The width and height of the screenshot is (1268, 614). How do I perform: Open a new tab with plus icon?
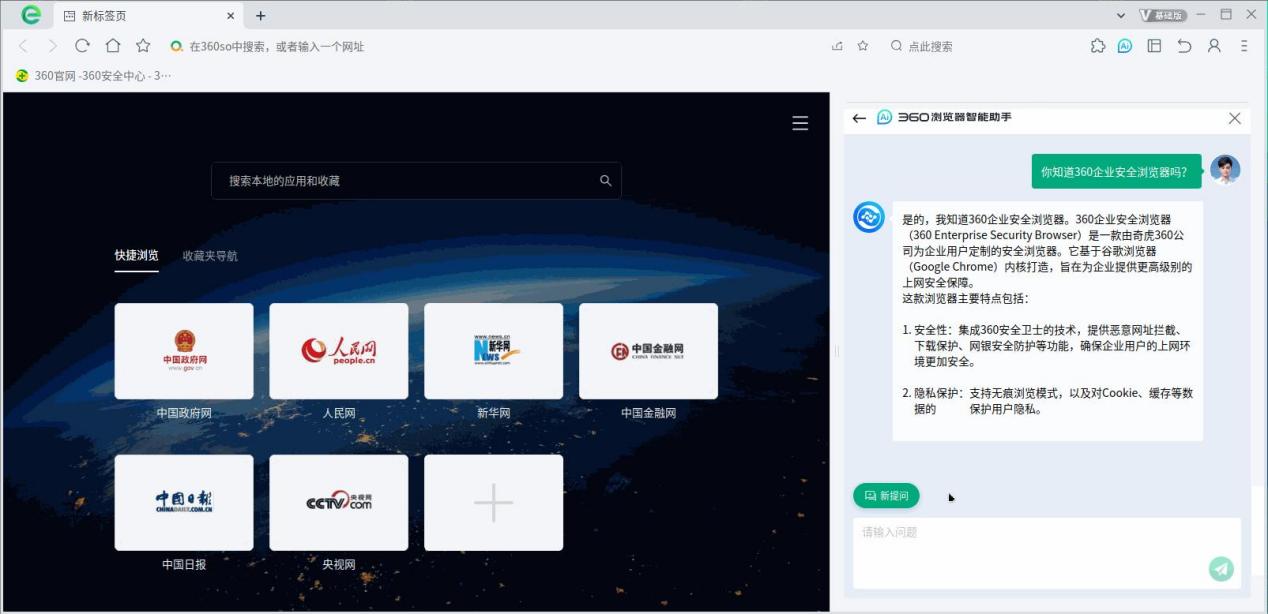pyautogui.click(x=261, y=16)
